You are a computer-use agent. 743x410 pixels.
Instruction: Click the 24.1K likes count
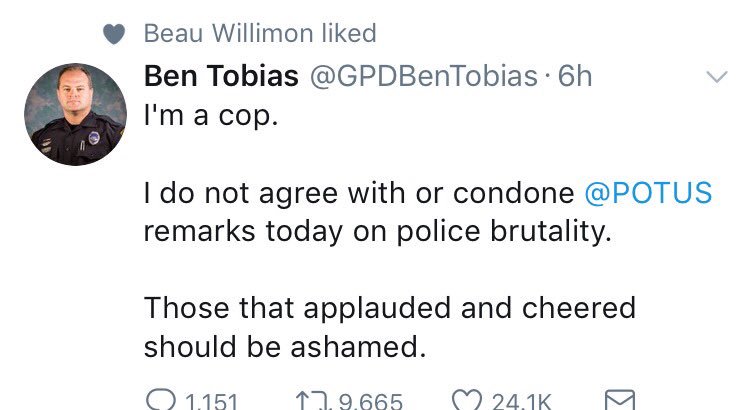click(522, 402)
